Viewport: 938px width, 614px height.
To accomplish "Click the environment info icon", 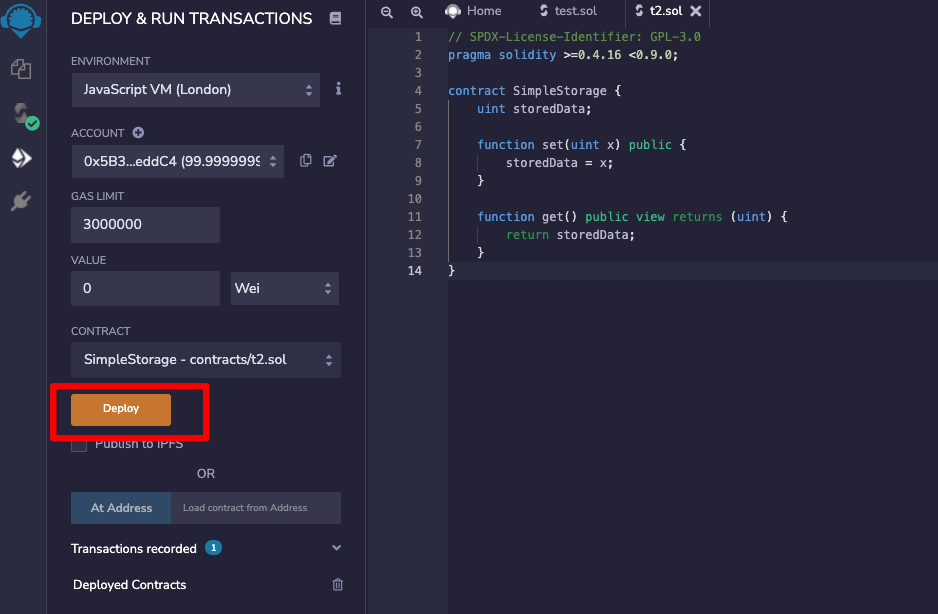I will point(339,89).
